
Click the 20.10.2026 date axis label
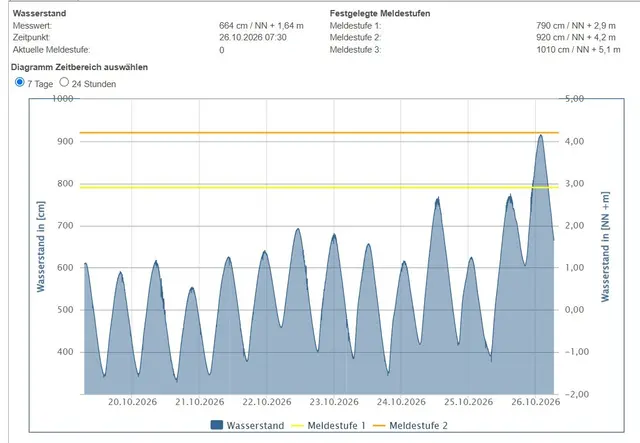(132, 402)
